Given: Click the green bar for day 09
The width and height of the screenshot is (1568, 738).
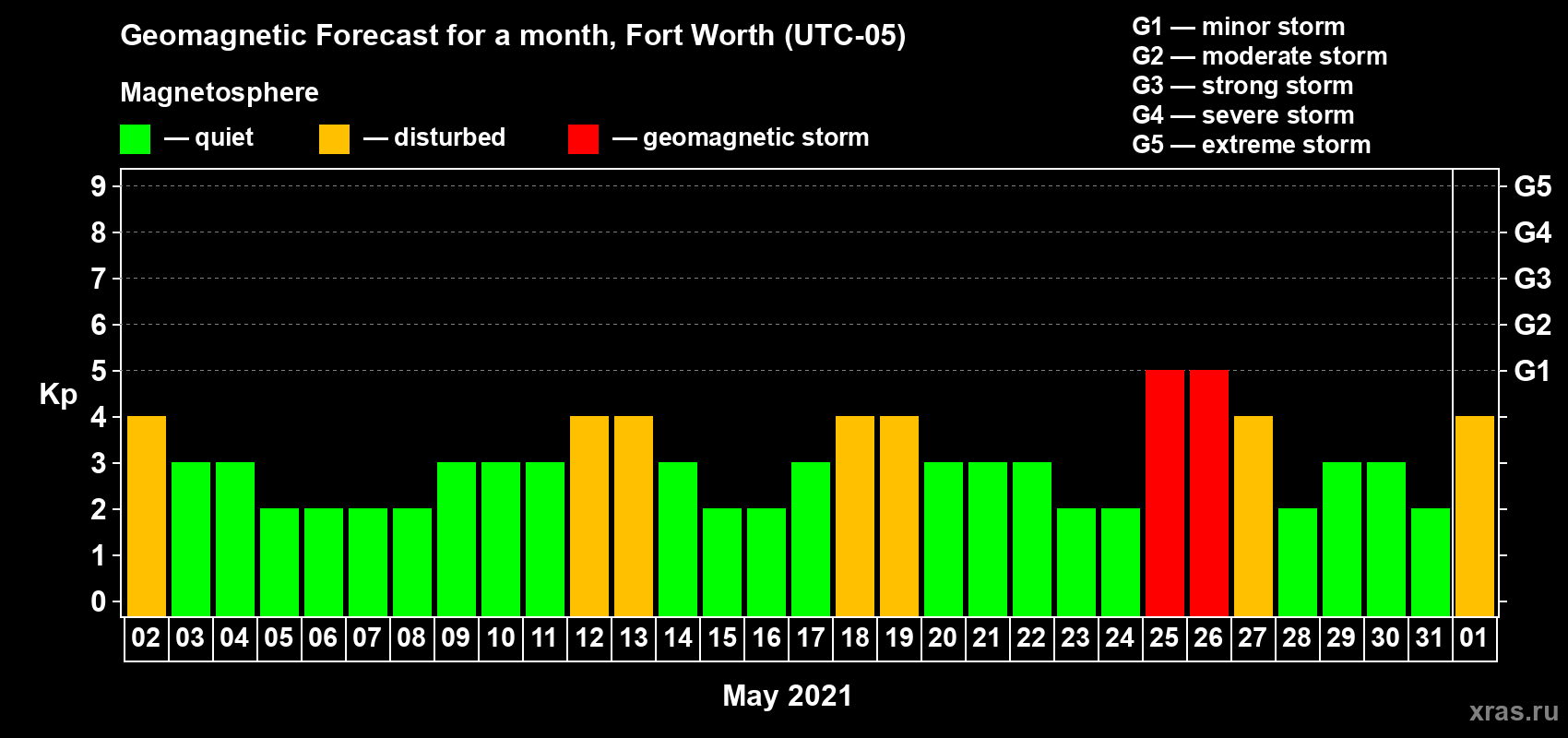Looking at the screenshot, I should 457,540.
